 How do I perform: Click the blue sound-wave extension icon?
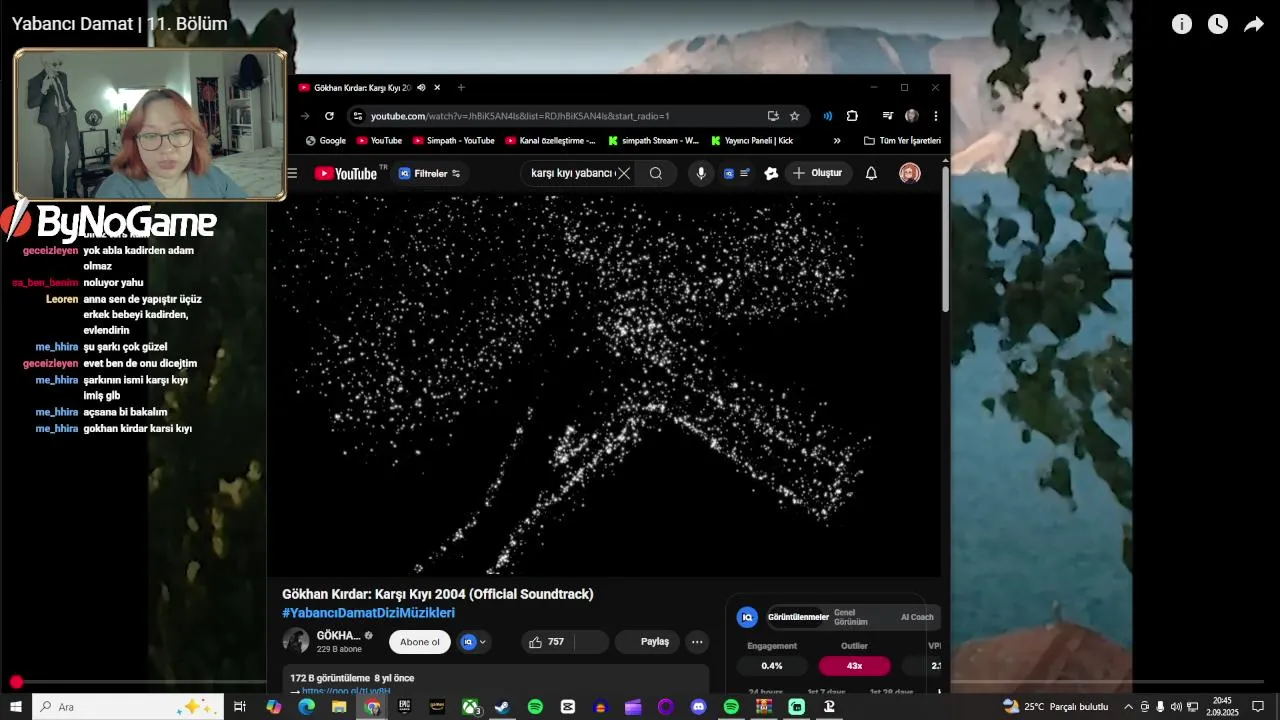828,116
